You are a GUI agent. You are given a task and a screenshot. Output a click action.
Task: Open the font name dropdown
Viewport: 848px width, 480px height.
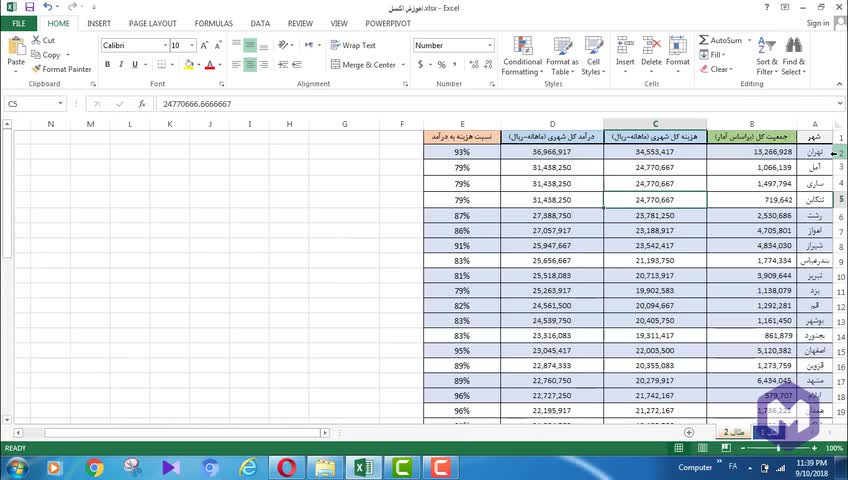[x=165, y=45]
